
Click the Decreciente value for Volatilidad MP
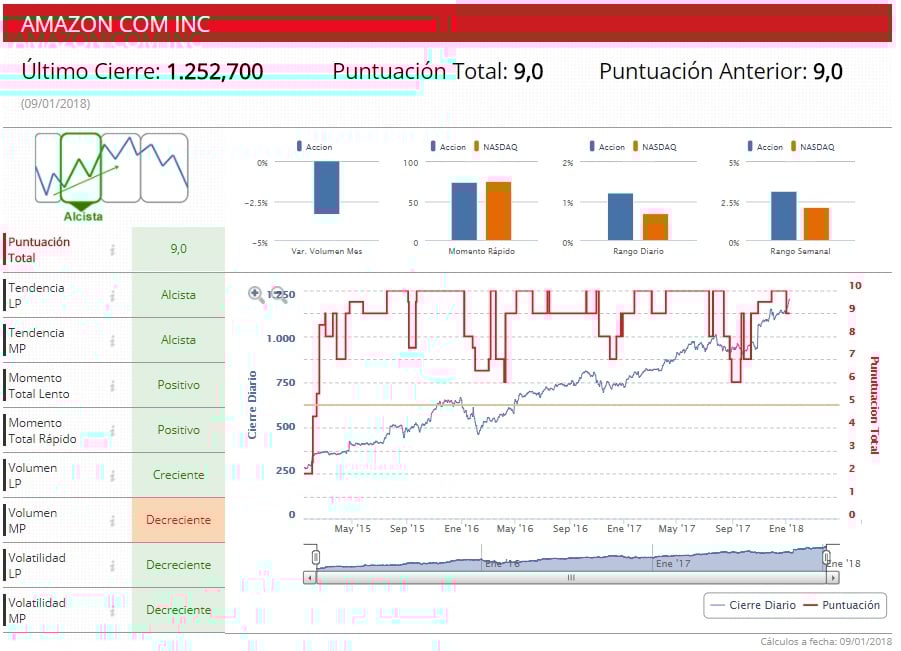coord(178,610)
